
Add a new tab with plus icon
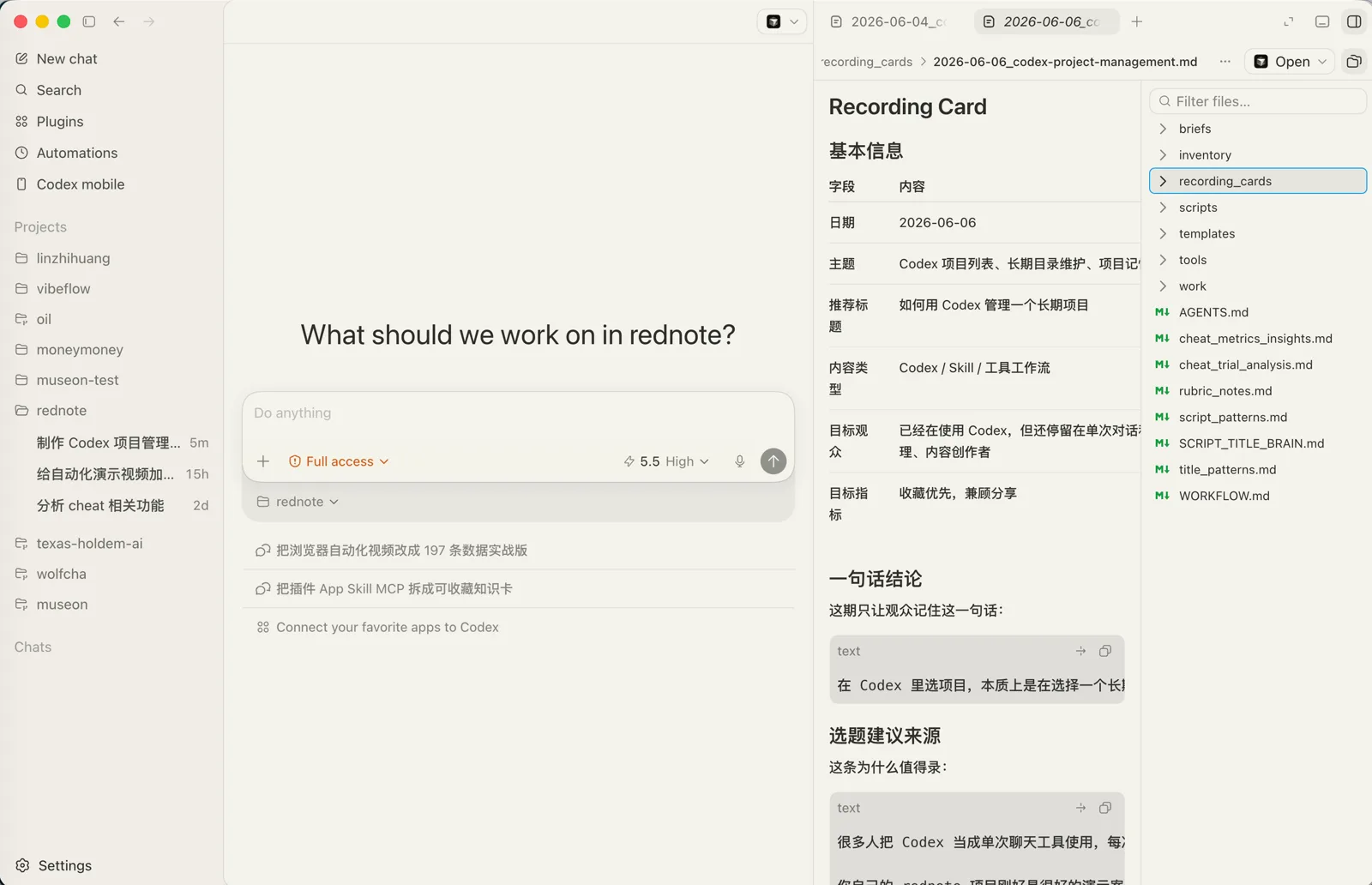click(x=1137, y=21)
